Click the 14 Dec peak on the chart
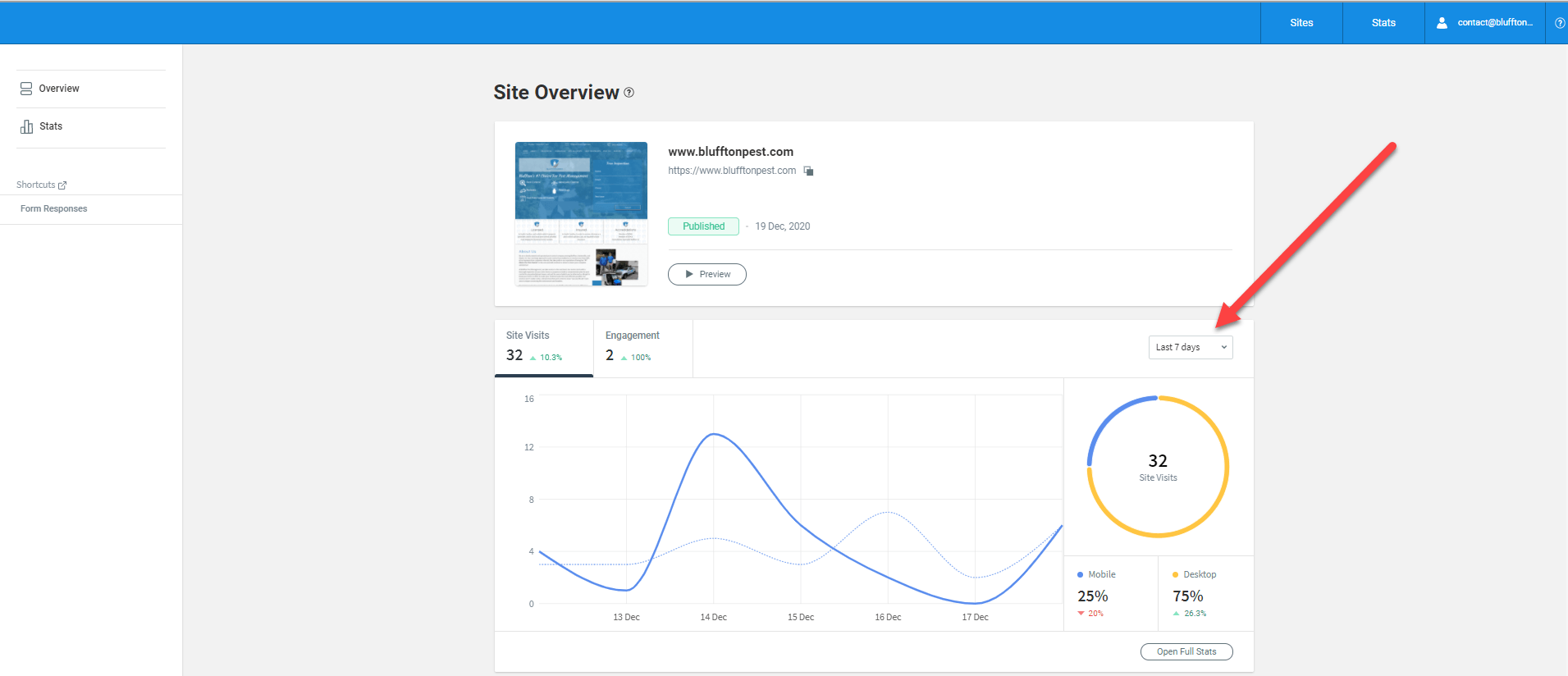Screen dimensions: 1568x676 pyautogui.click(x=714, y=434)
